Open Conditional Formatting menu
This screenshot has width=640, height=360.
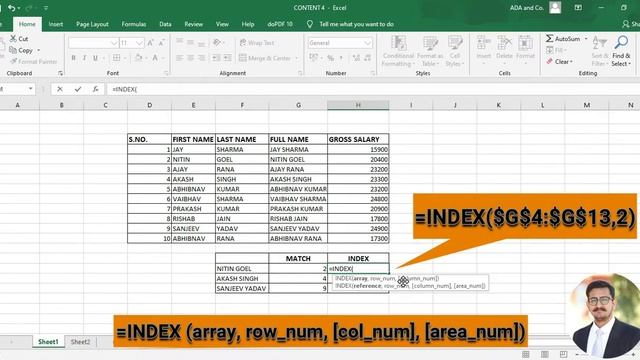pyautogui.click(x=398, y=51)
